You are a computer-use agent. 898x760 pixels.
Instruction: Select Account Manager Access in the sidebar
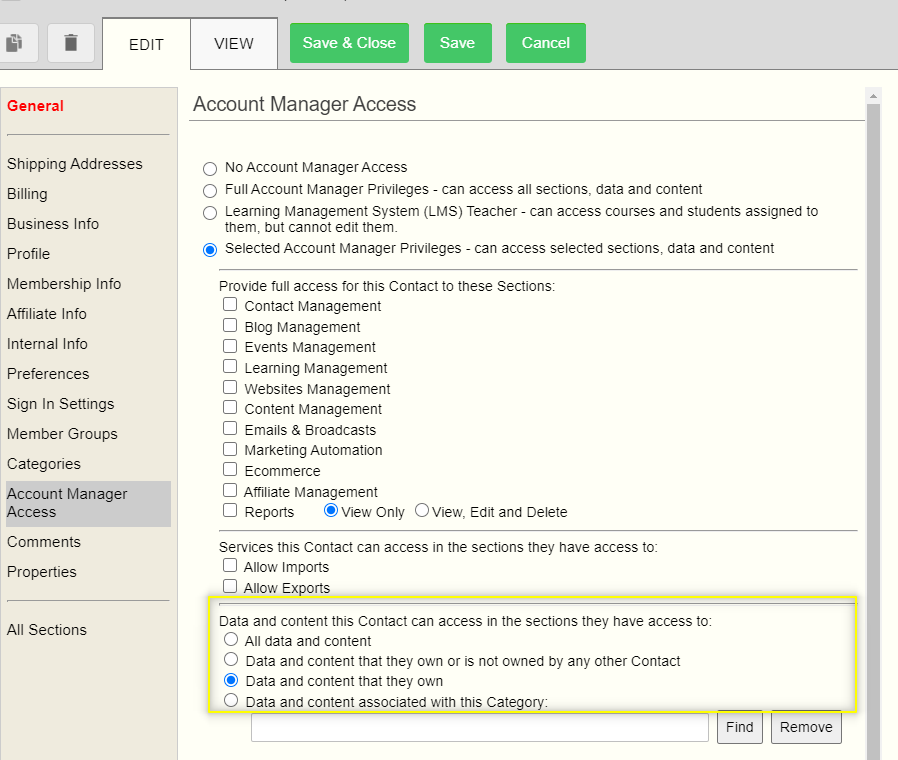coord(88,503)
